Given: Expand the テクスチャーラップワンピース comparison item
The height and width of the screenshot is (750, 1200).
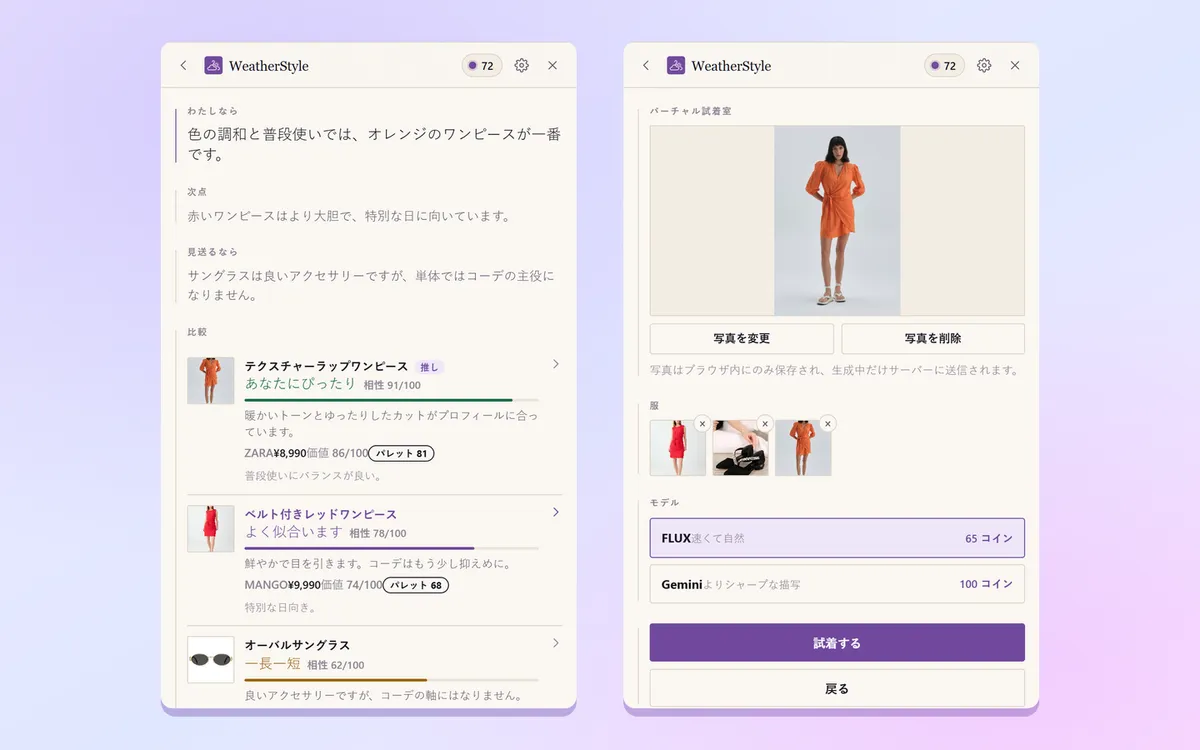Looking at the screenshot, I should 556,364.
